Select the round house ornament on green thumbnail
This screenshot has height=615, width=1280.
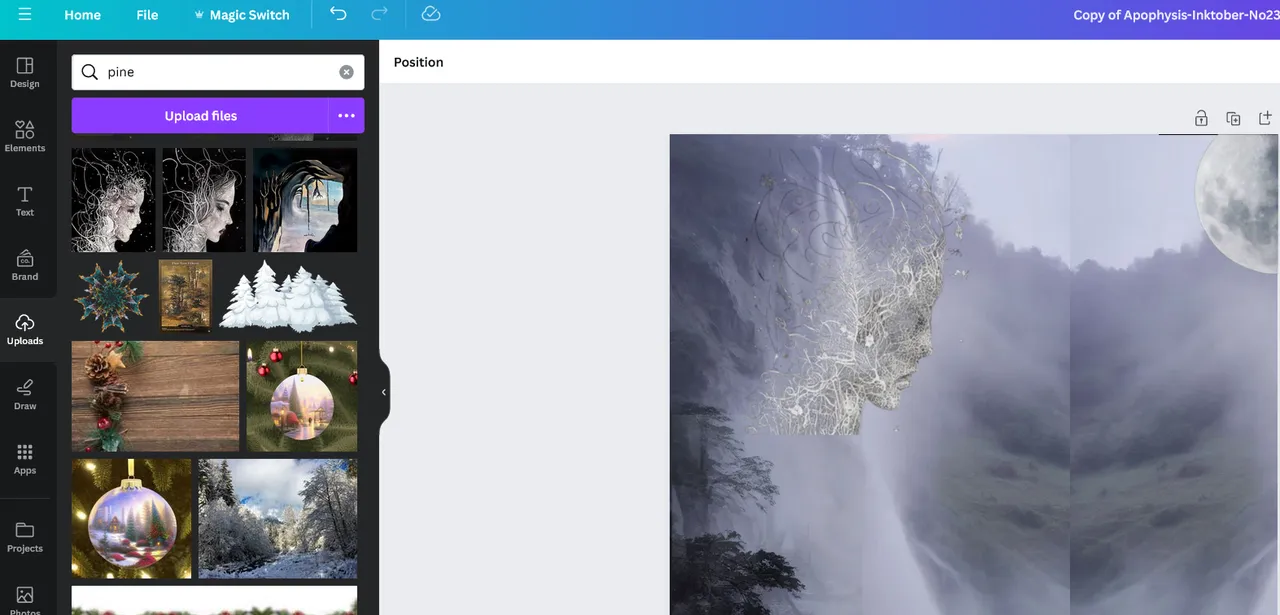point(302,396)
